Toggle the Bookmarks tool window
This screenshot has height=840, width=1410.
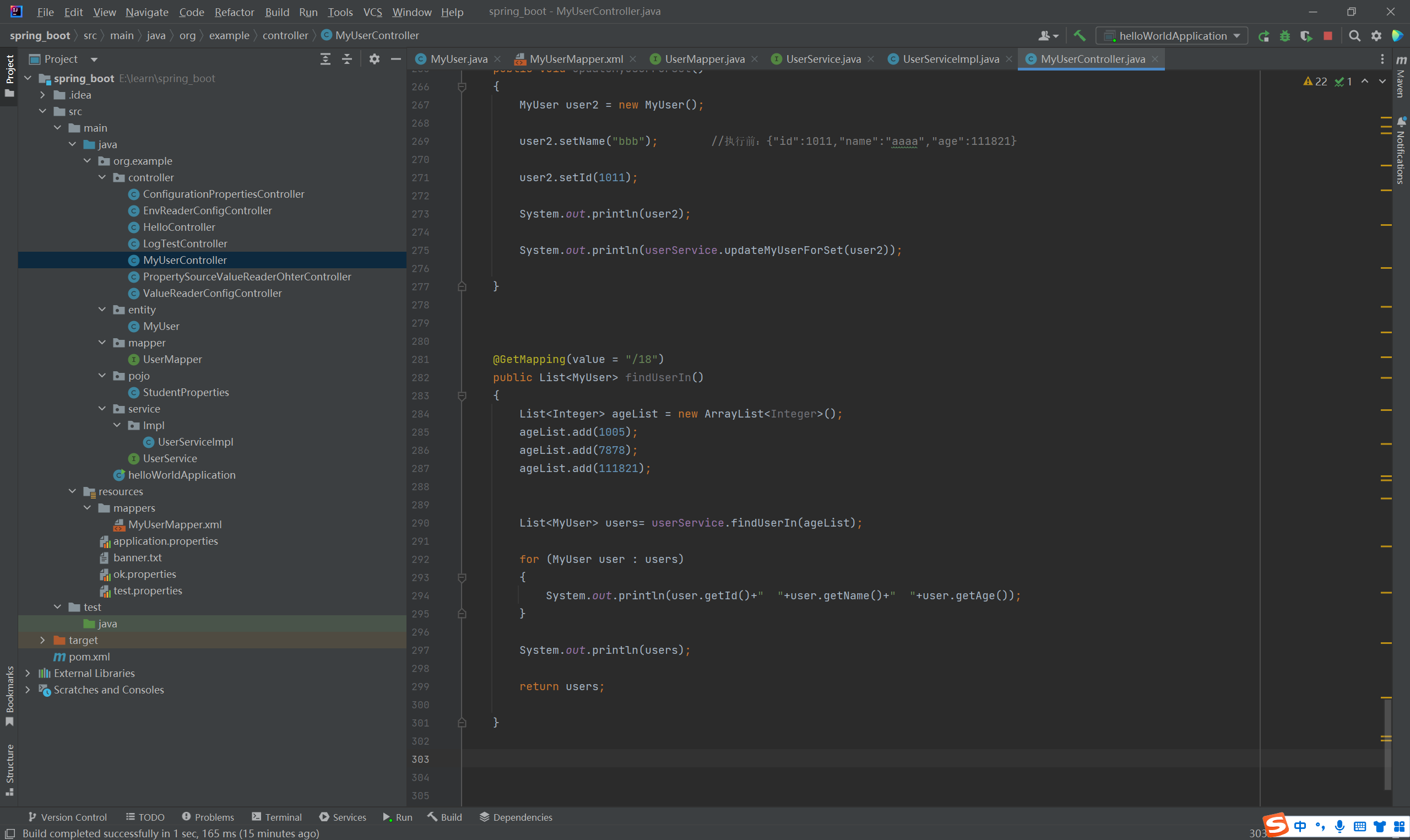point(9,695)
